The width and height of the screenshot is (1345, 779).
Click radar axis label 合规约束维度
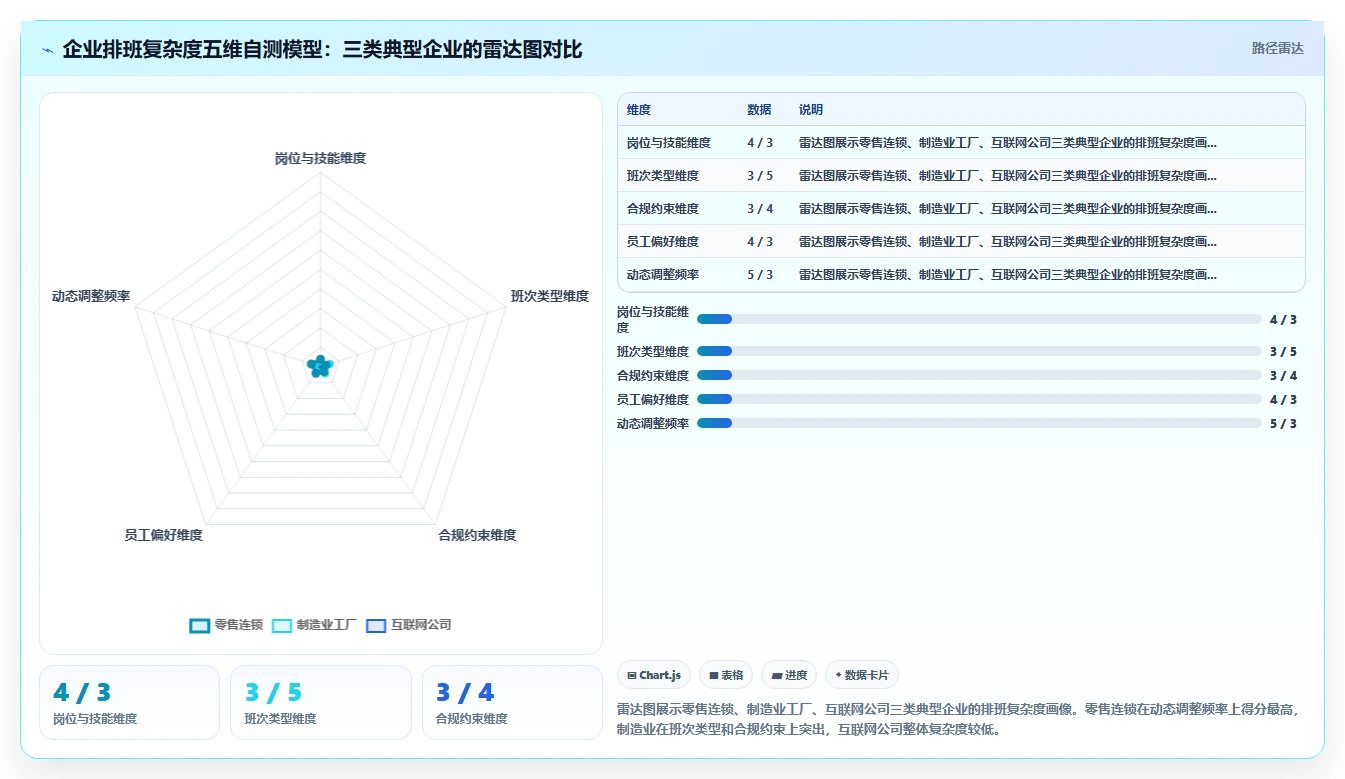(x=477, y=535)
